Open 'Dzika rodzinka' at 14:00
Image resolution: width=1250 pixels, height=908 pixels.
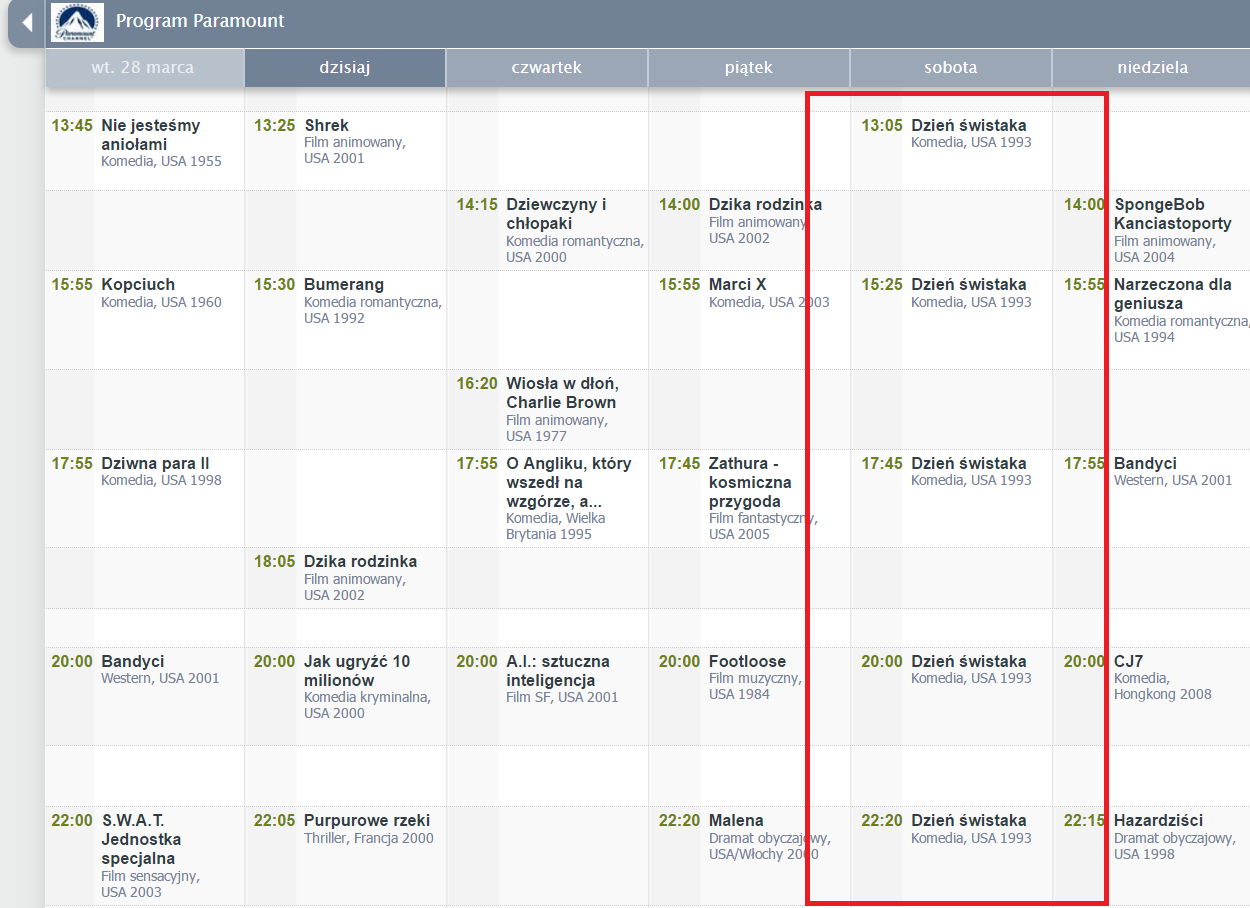[765, 204]
